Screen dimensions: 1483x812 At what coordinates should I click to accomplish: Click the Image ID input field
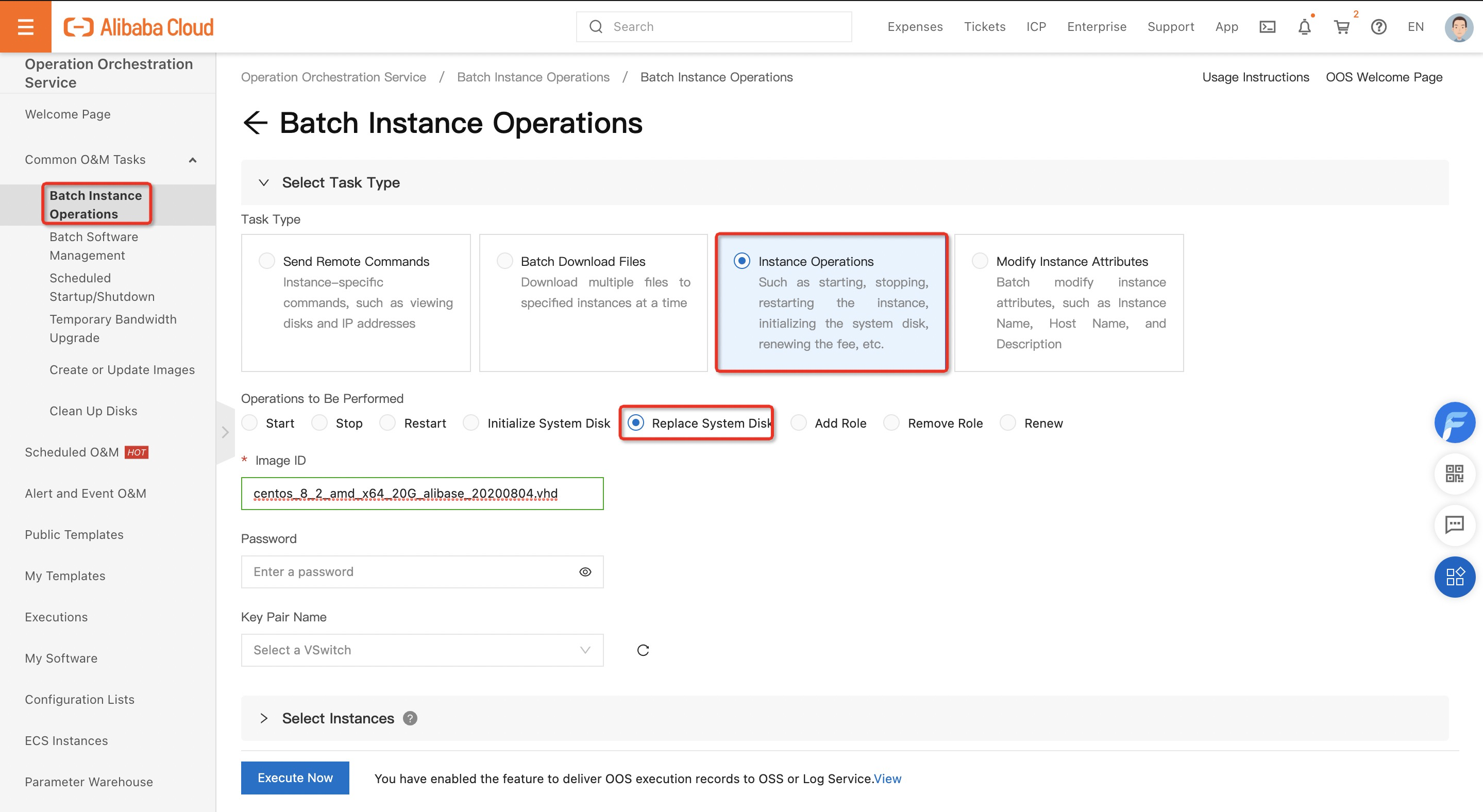[x=422, y=493]
